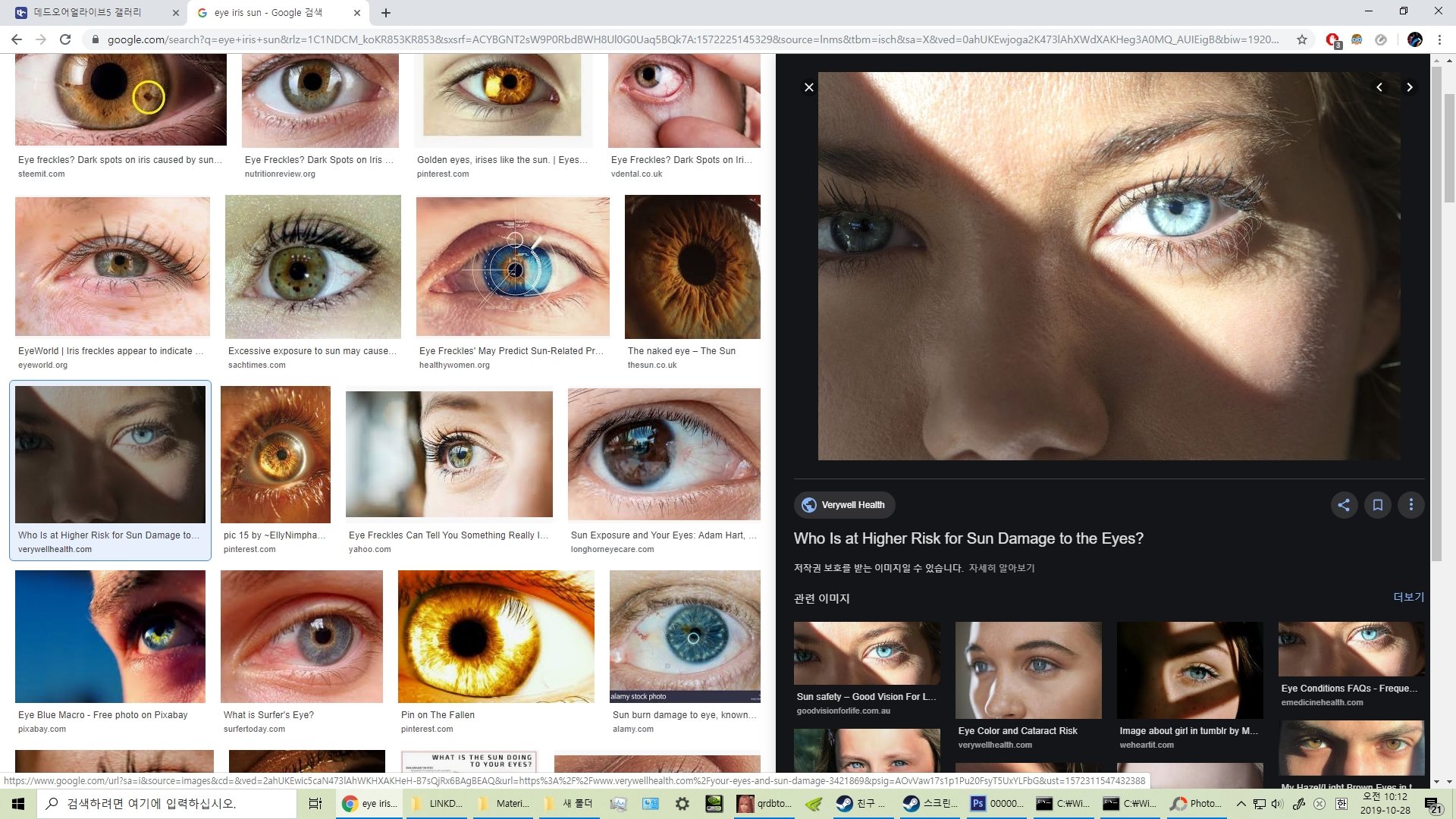Save previewed image to collection bookmark

tap(1378, 505)
